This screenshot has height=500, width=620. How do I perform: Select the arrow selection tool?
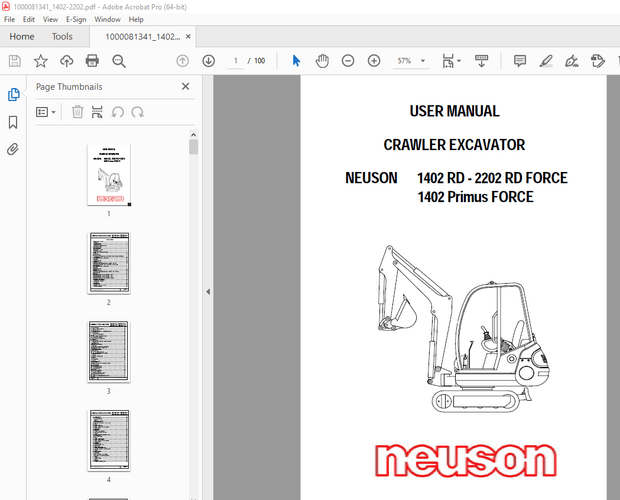pos(296,61)
